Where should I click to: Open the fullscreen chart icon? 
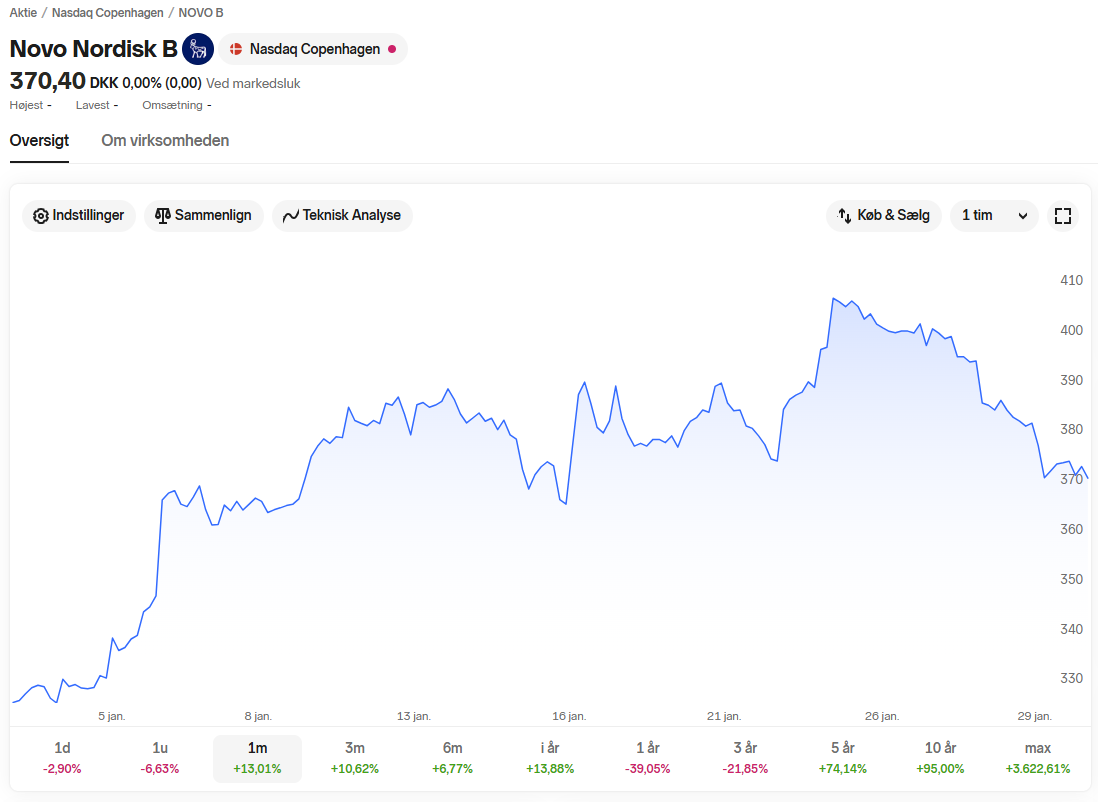(x=1063, y=216)
